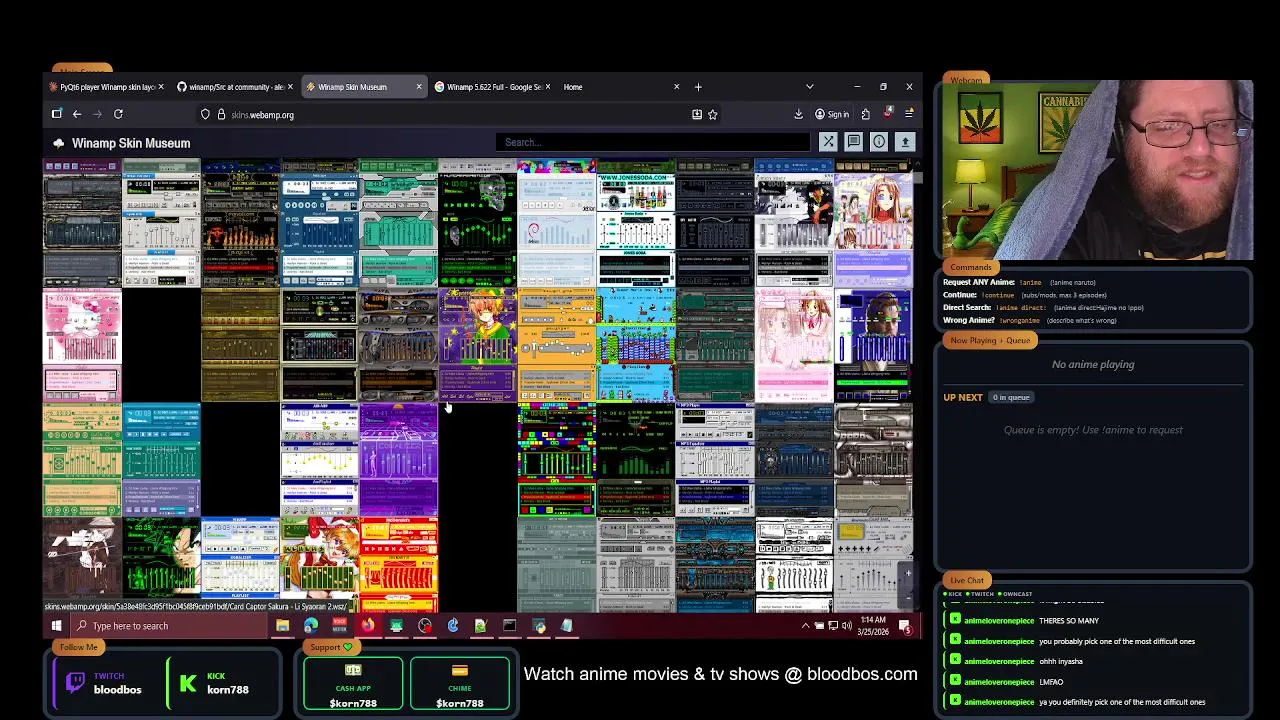Image resolution: width=1280 pixels, height=720 pixels.
Task: Click the Firefox taskbar icon
Action: click(368, 626)
